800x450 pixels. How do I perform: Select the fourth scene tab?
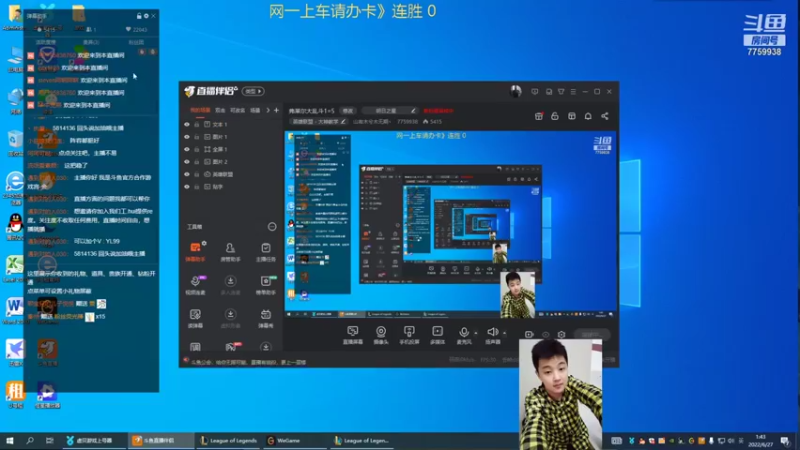[x=255, y=110]
